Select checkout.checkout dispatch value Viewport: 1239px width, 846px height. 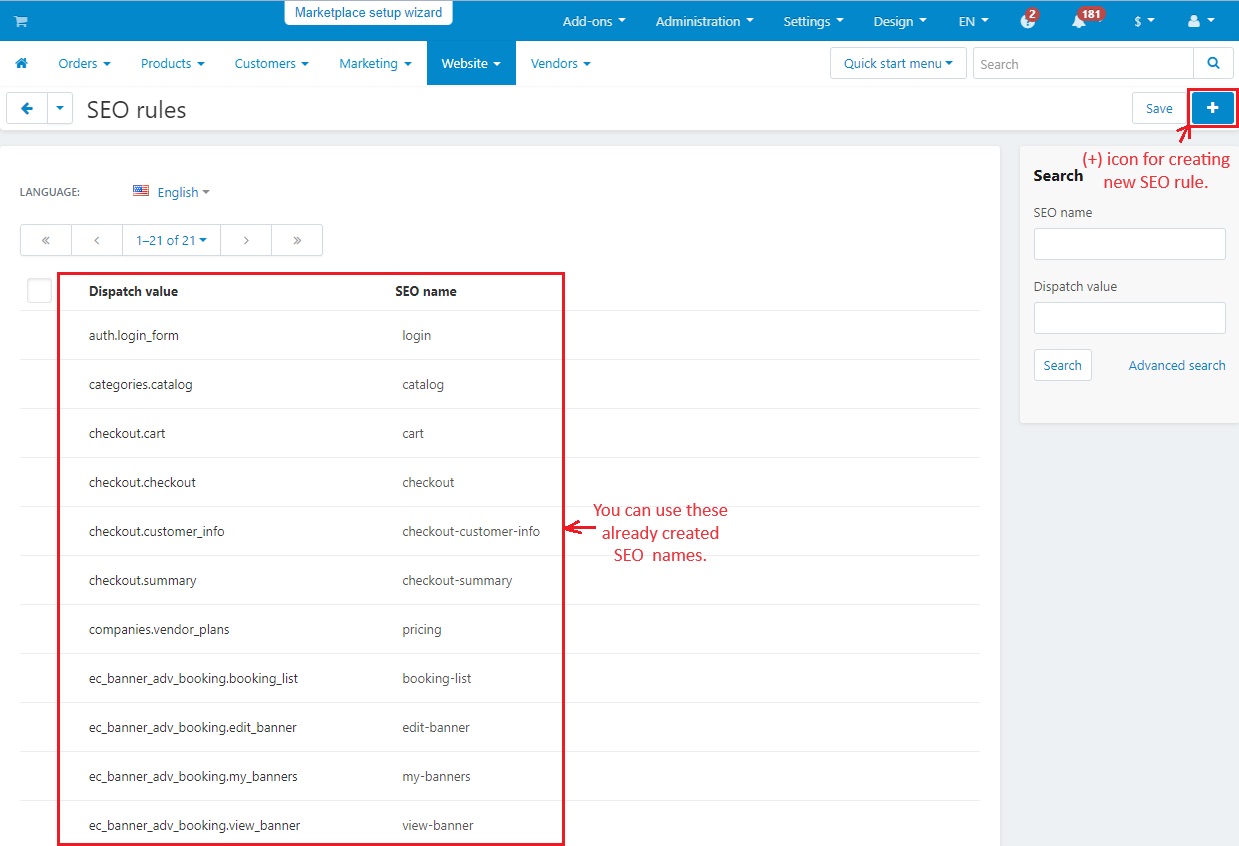click(x=142, y=482)
